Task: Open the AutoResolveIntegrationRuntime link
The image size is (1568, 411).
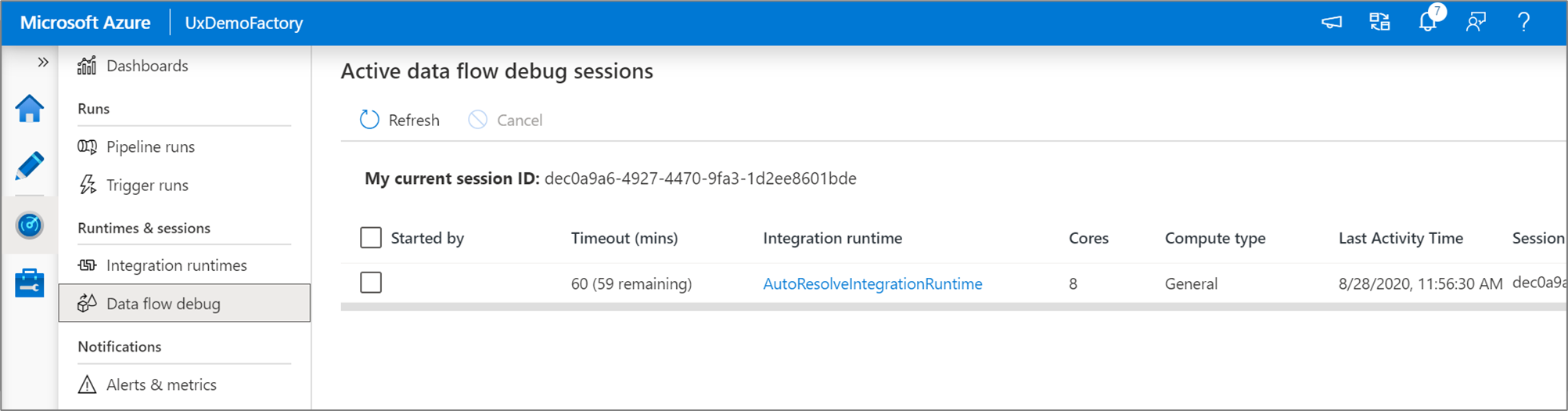Action: (x=872, y=284)
